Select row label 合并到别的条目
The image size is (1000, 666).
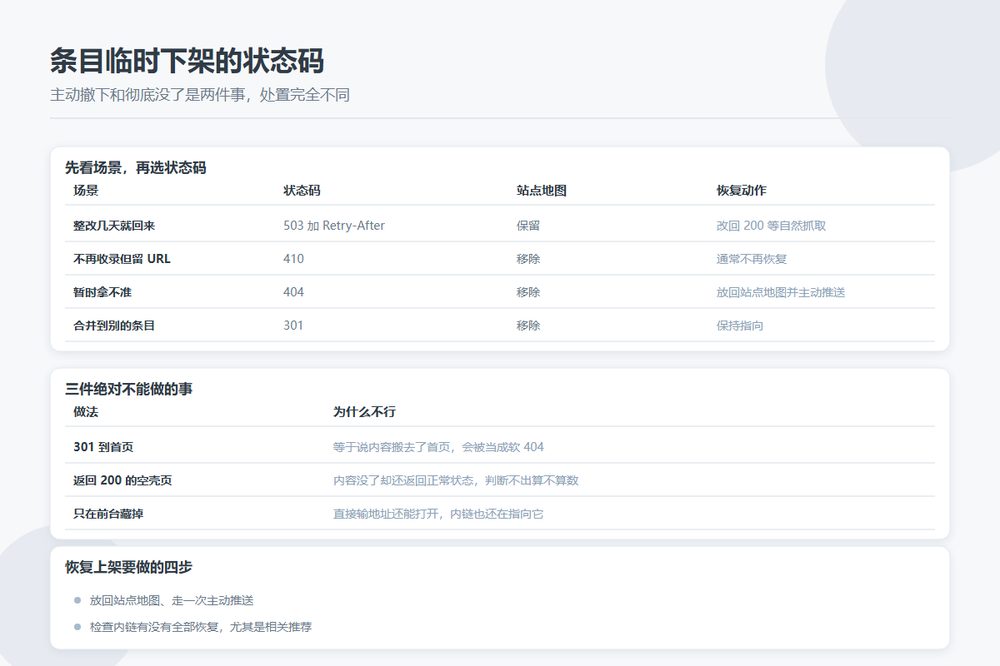click(114, 325)
